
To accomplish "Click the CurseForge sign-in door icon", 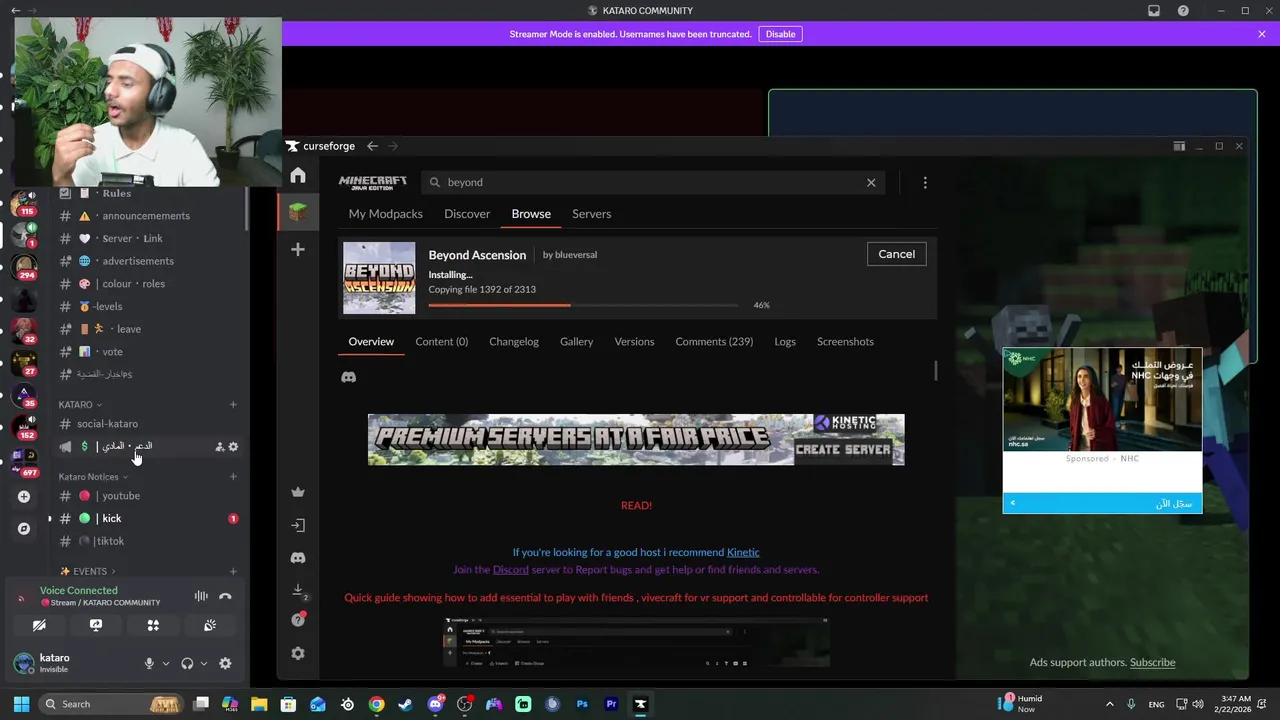I will coord(298,525).
